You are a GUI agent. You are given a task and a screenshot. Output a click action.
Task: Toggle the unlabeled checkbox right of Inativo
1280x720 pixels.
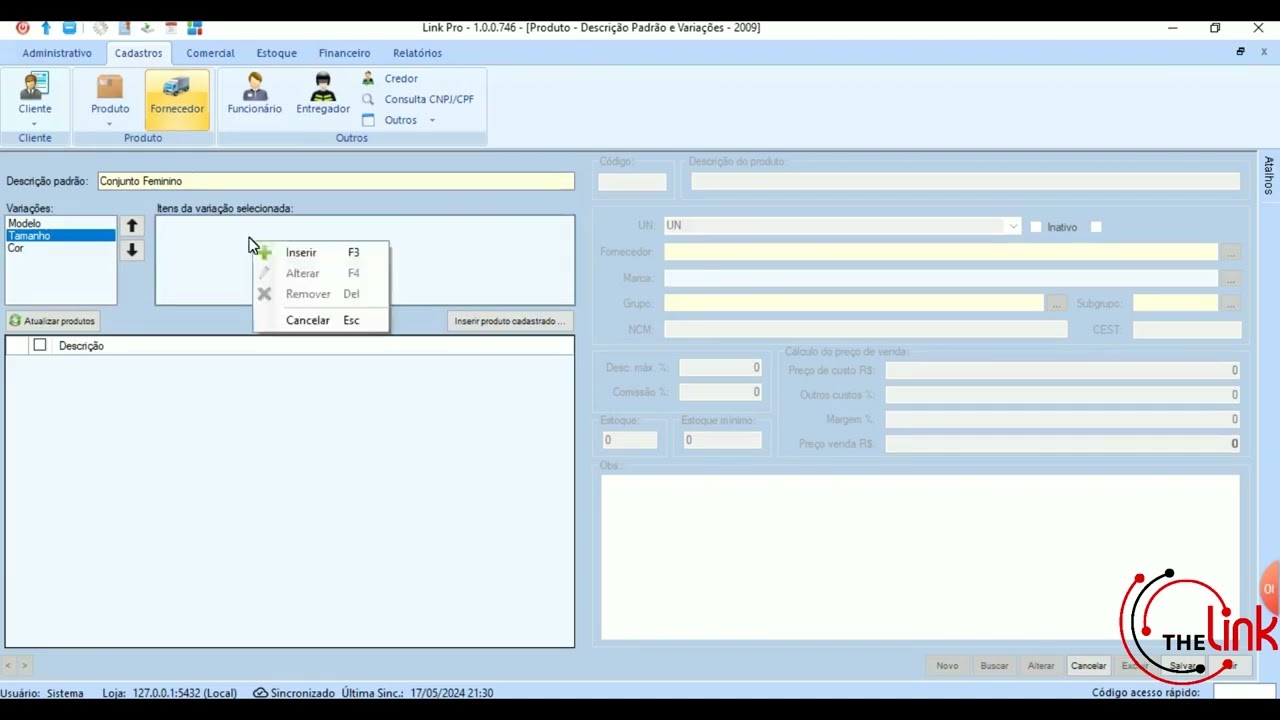pyautogui.click(x=1096, y=227)
